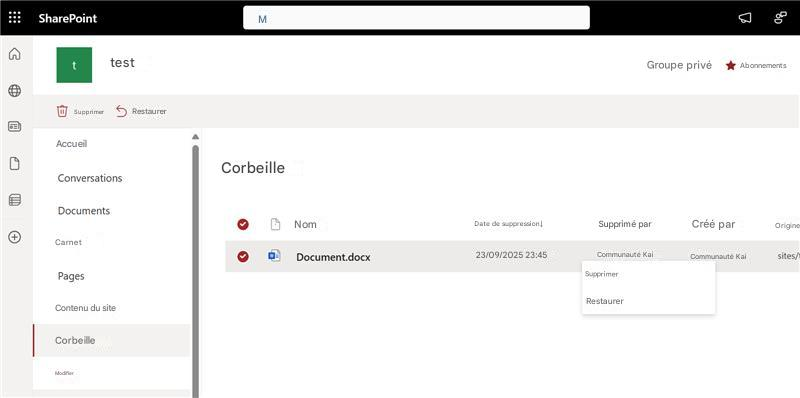Image resolution: width=800 pixels, height=398 pixels.
Task: Open My files page icon
Action: pyautogui.click(x=15, y=164)
